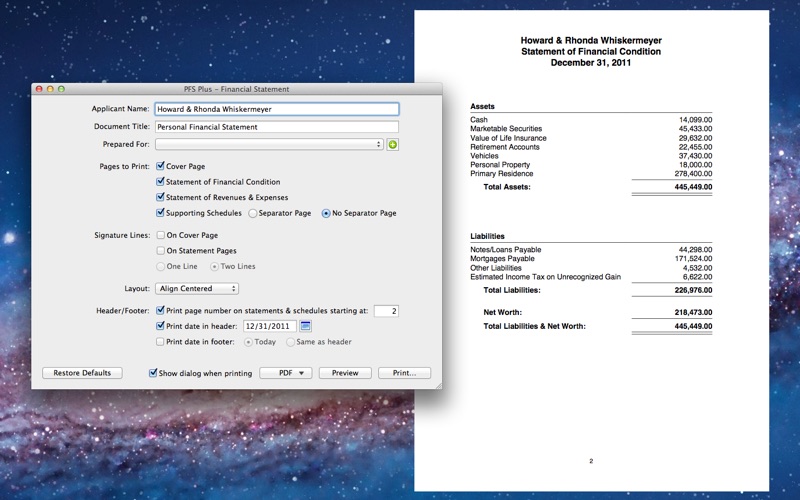Disable Statement of Revenues & Expenses
The width and height of the screenshot is (800, 500).
click(x=161, y=198)
